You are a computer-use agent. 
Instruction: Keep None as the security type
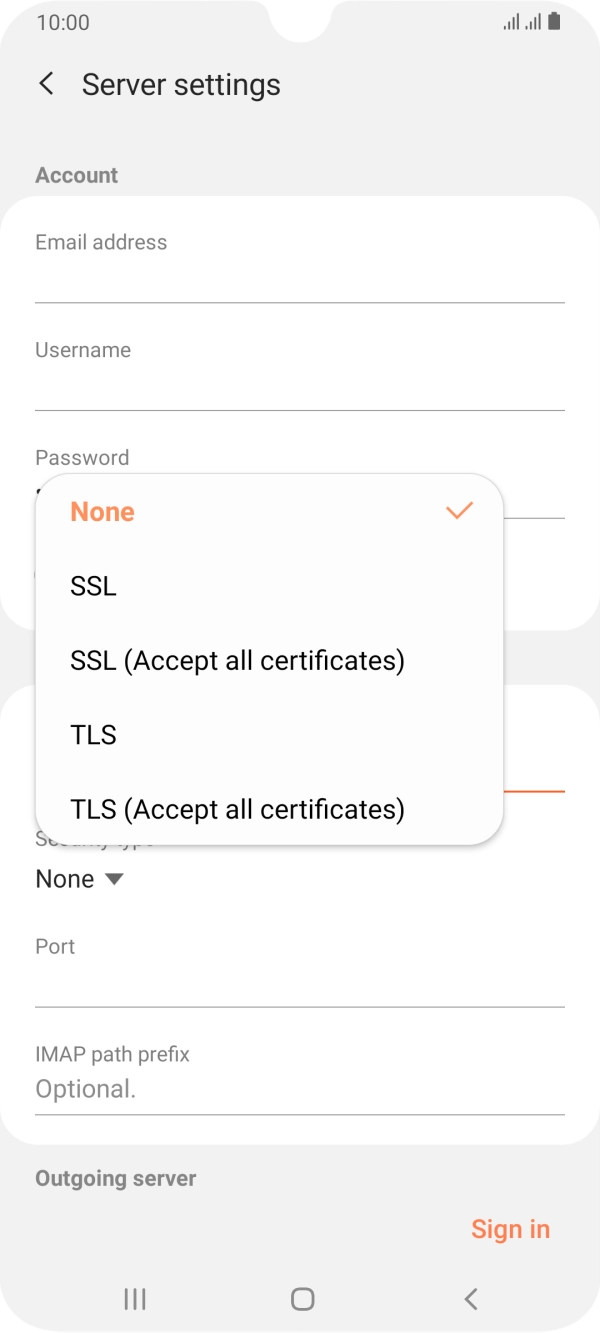[x=103, y=511]
